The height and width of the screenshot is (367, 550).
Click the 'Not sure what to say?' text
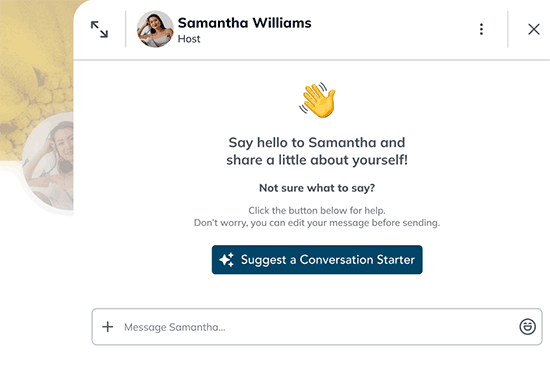point(317,188)
